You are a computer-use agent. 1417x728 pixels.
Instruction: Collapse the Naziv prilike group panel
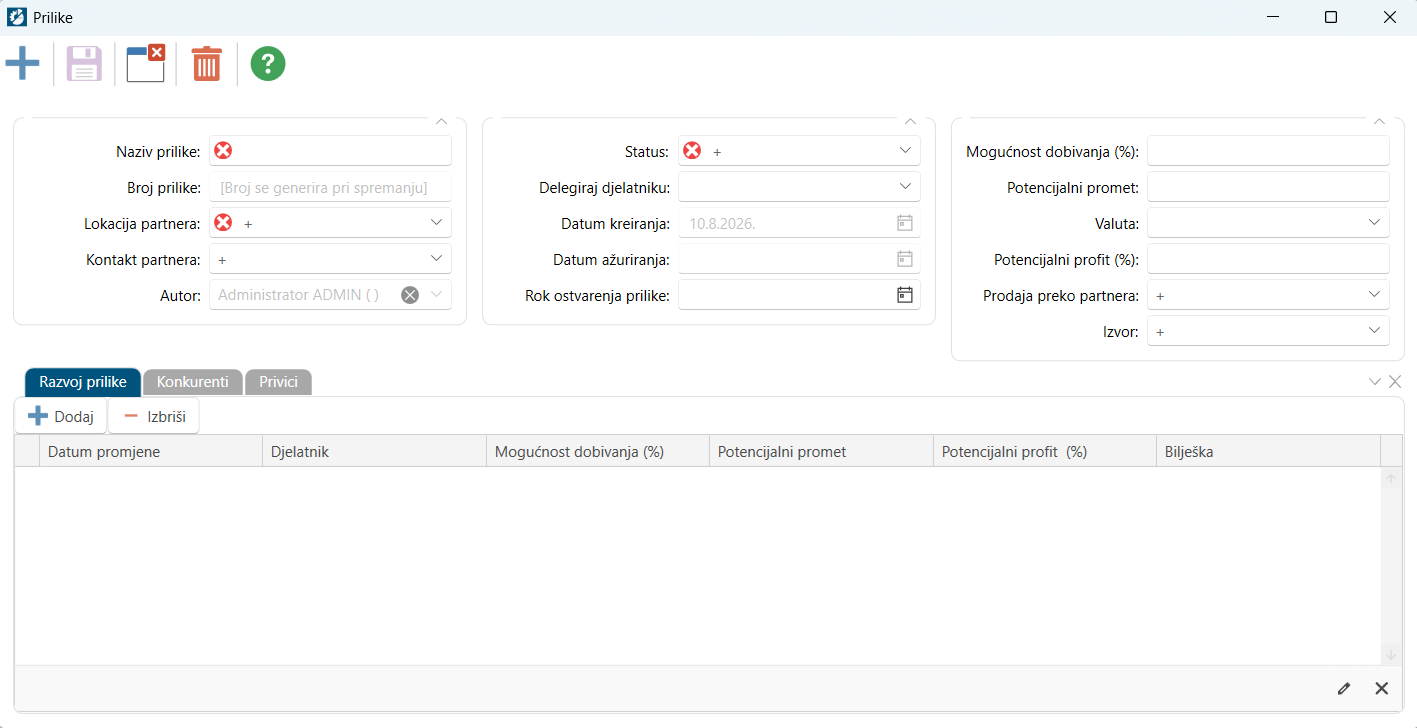point(441,121)
